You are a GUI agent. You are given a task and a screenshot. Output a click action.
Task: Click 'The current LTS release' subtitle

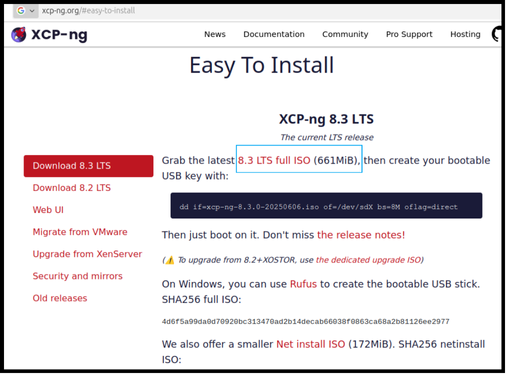(x=327, y=137)
